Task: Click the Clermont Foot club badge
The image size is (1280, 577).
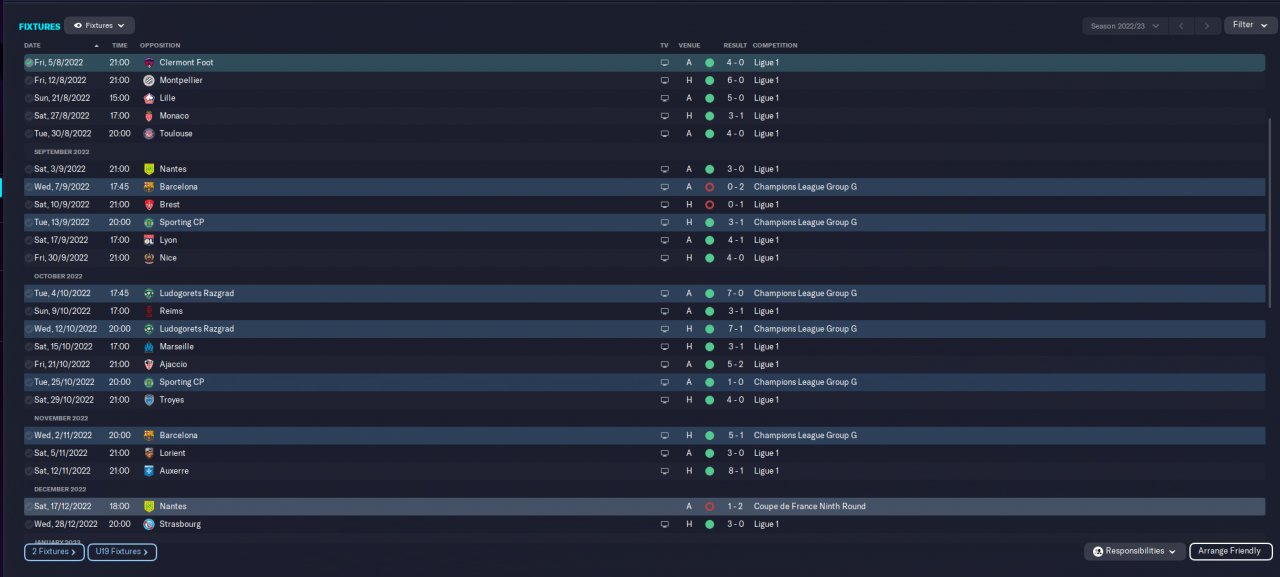Action: (x=149, y=62)
